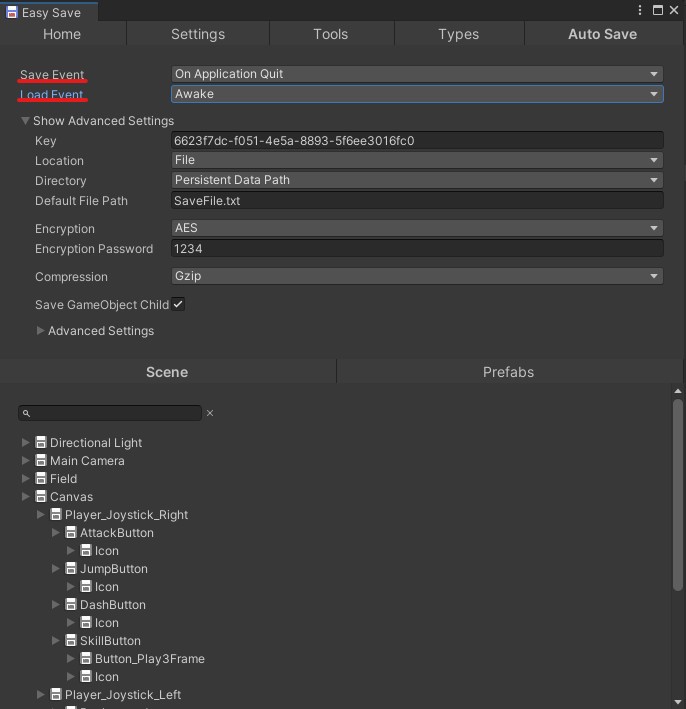Select the Auto Save tab
Screen dimensions: 686x709
tap(603, 34)
